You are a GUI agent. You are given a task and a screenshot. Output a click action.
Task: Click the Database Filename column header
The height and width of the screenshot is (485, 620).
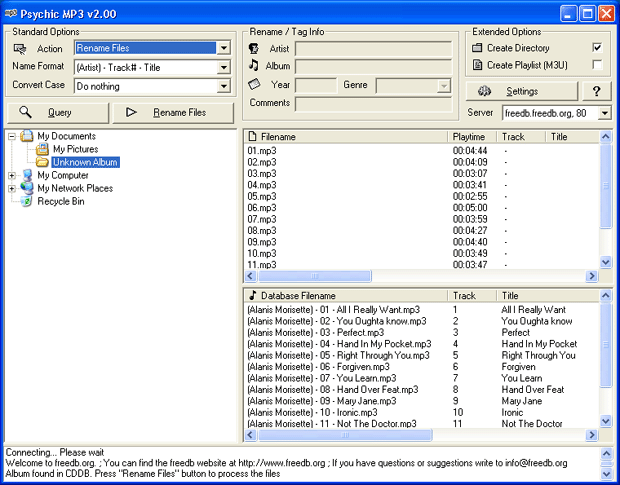pyautogui.click(x=346, y=295)
